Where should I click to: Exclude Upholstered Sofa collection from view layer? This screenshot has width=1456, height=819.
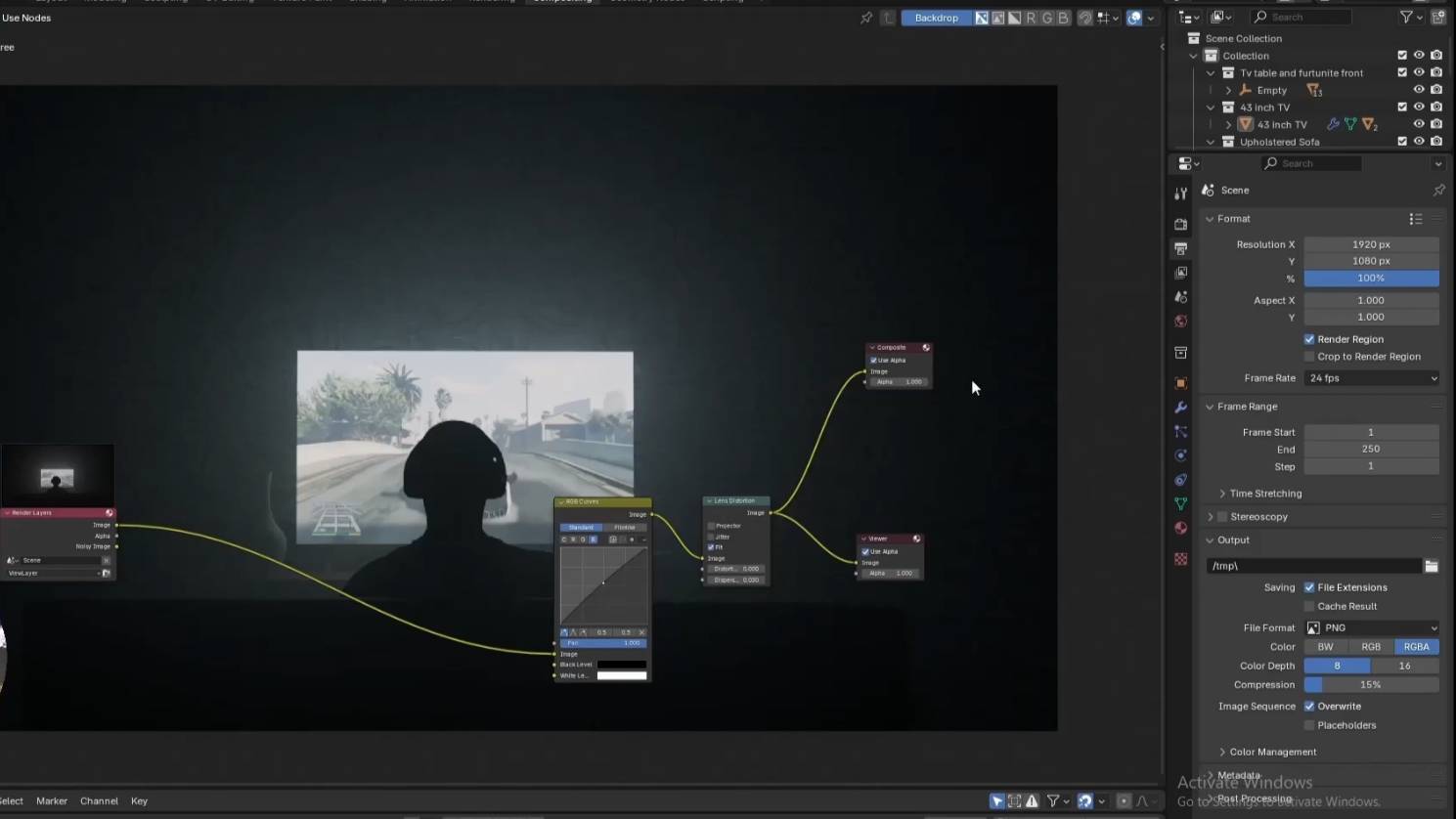[1402, 142]
